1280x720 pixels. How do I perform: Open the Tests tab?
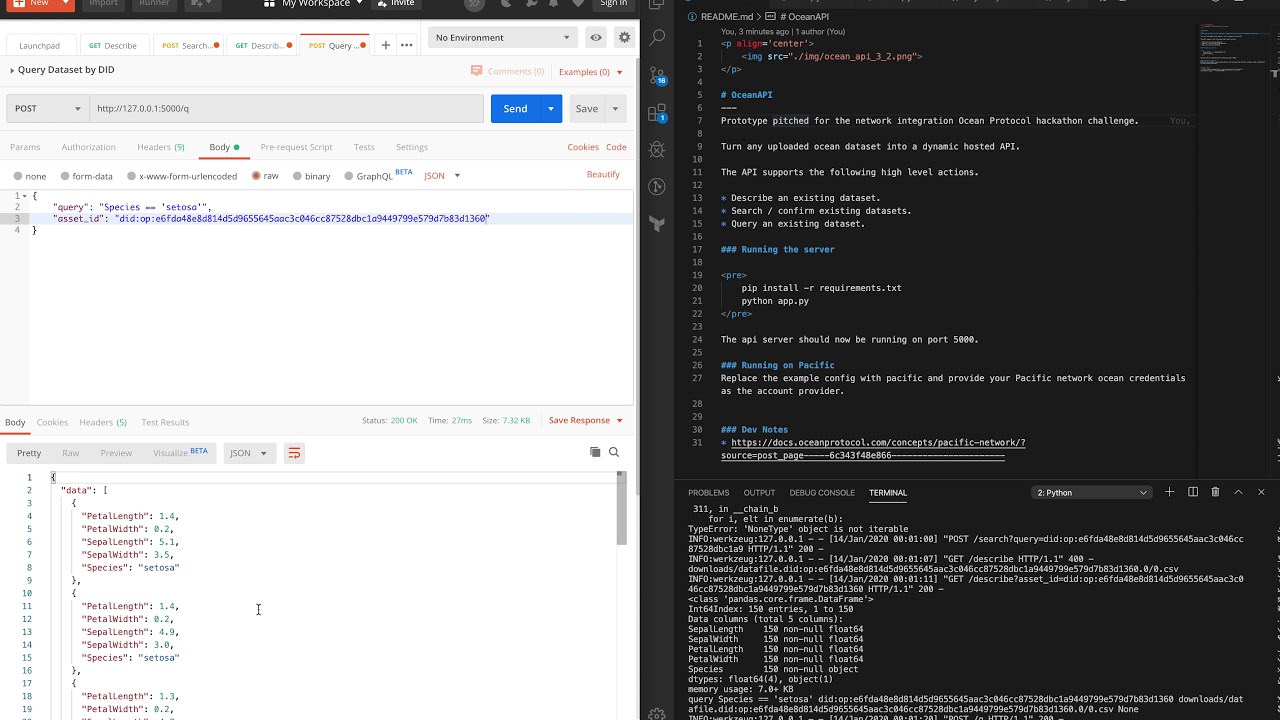click(364, 147)
